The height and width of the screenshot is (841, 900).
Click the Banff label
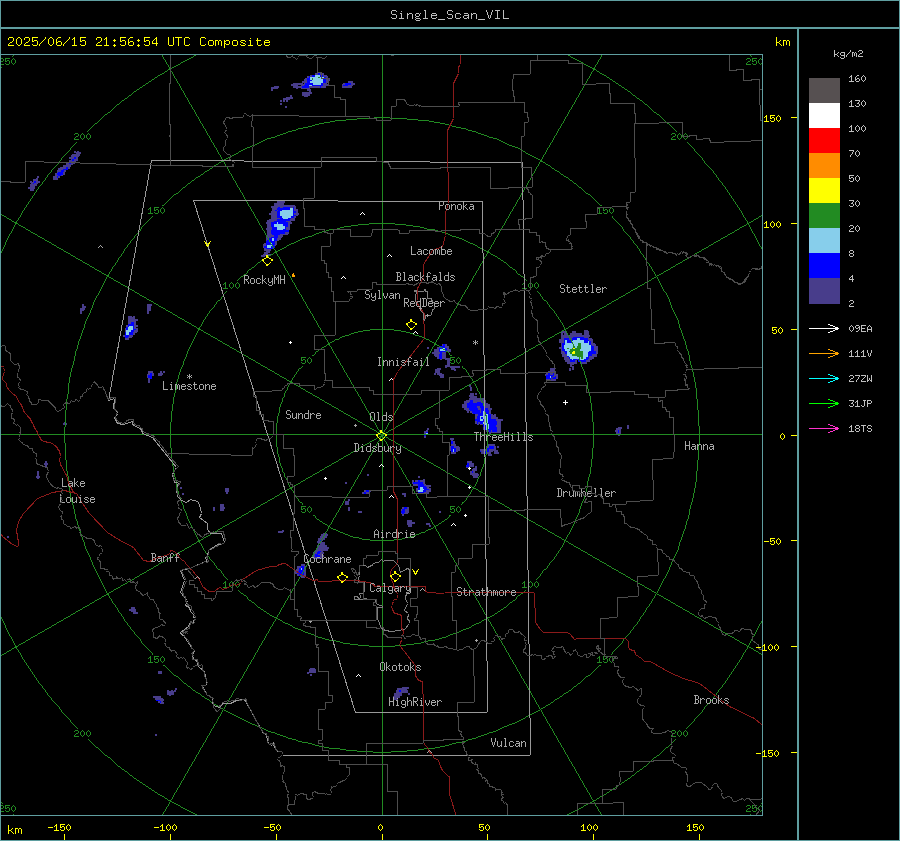[x=165, y=557]
